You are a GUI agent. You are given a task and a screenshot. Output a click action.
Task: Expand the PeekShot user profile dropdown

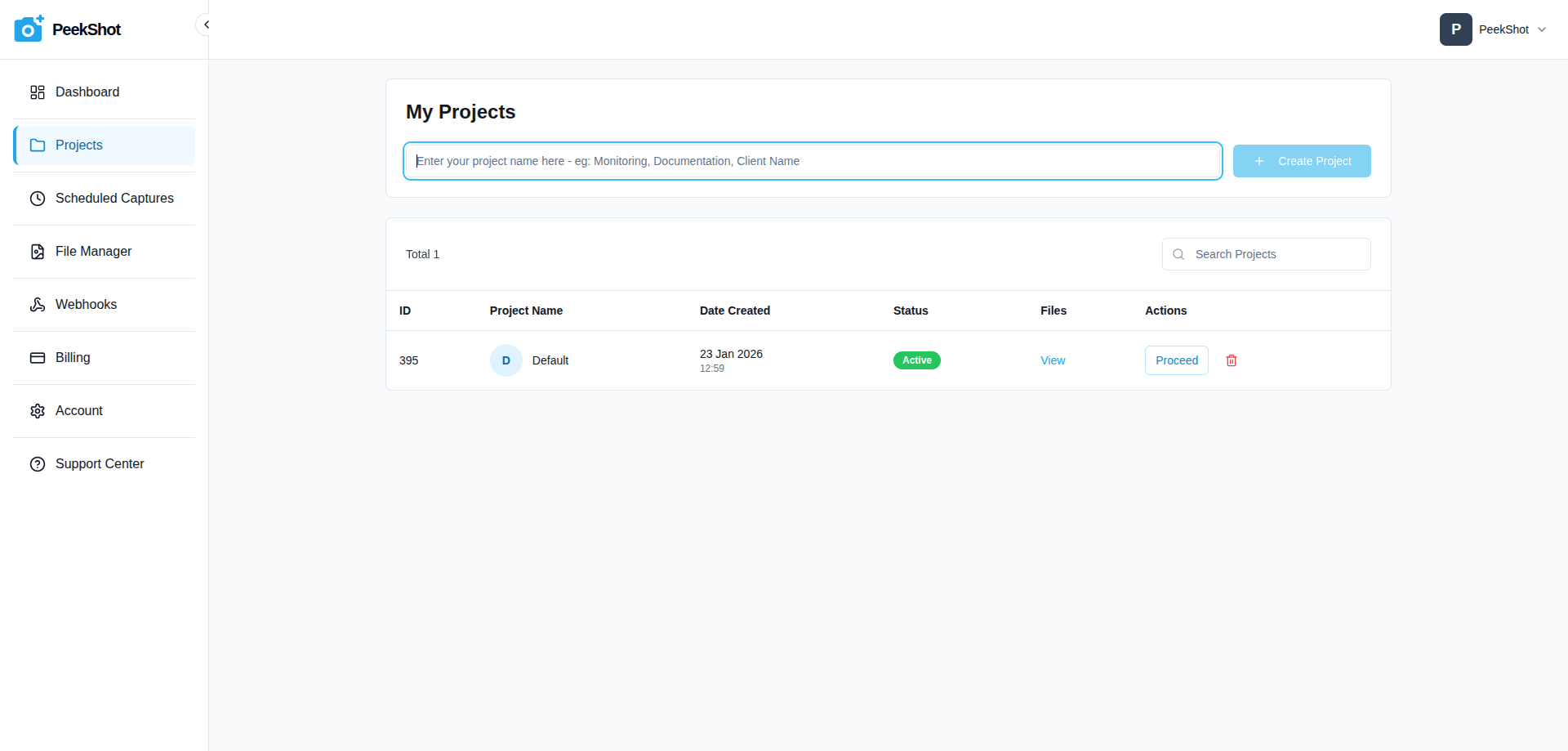click(1542, 29)
